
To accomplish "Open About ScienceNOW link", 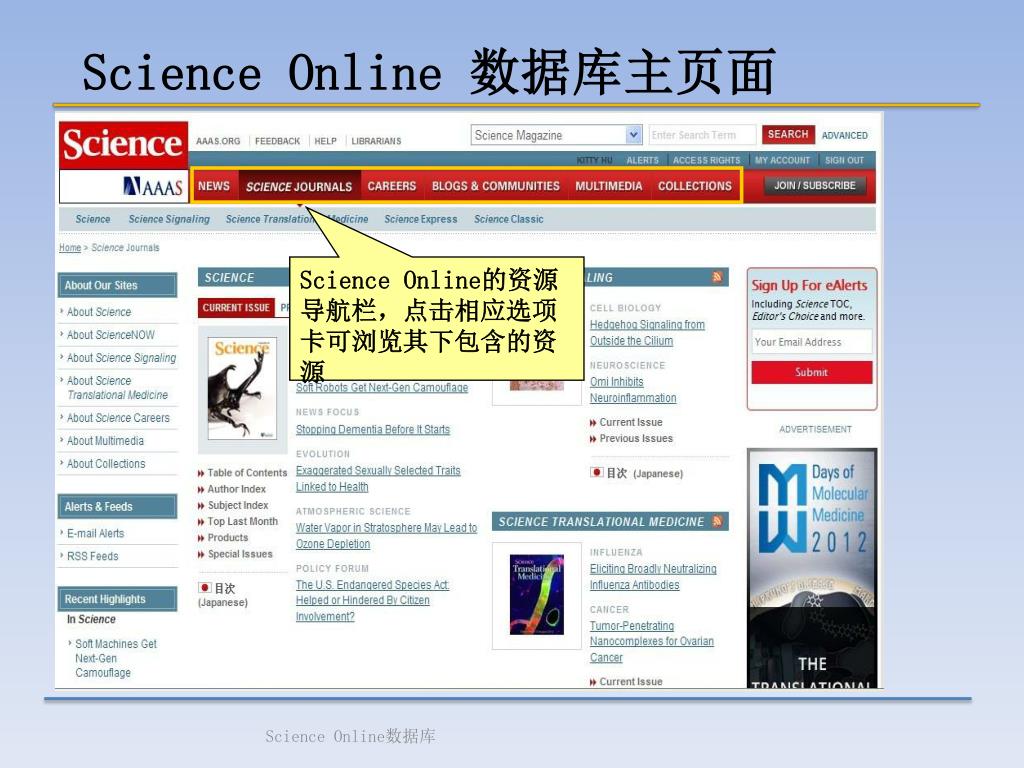I will (111, 335).
